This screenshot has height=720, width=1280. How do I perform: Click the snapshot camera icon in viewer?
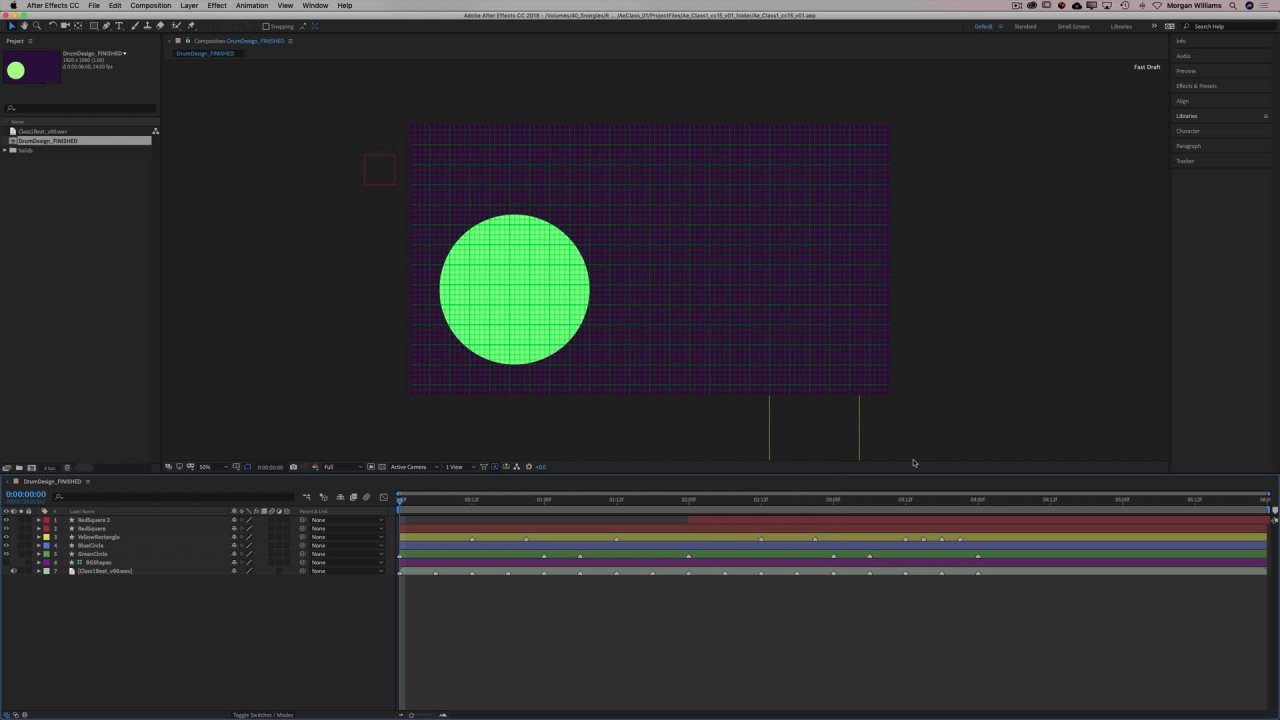293,467
